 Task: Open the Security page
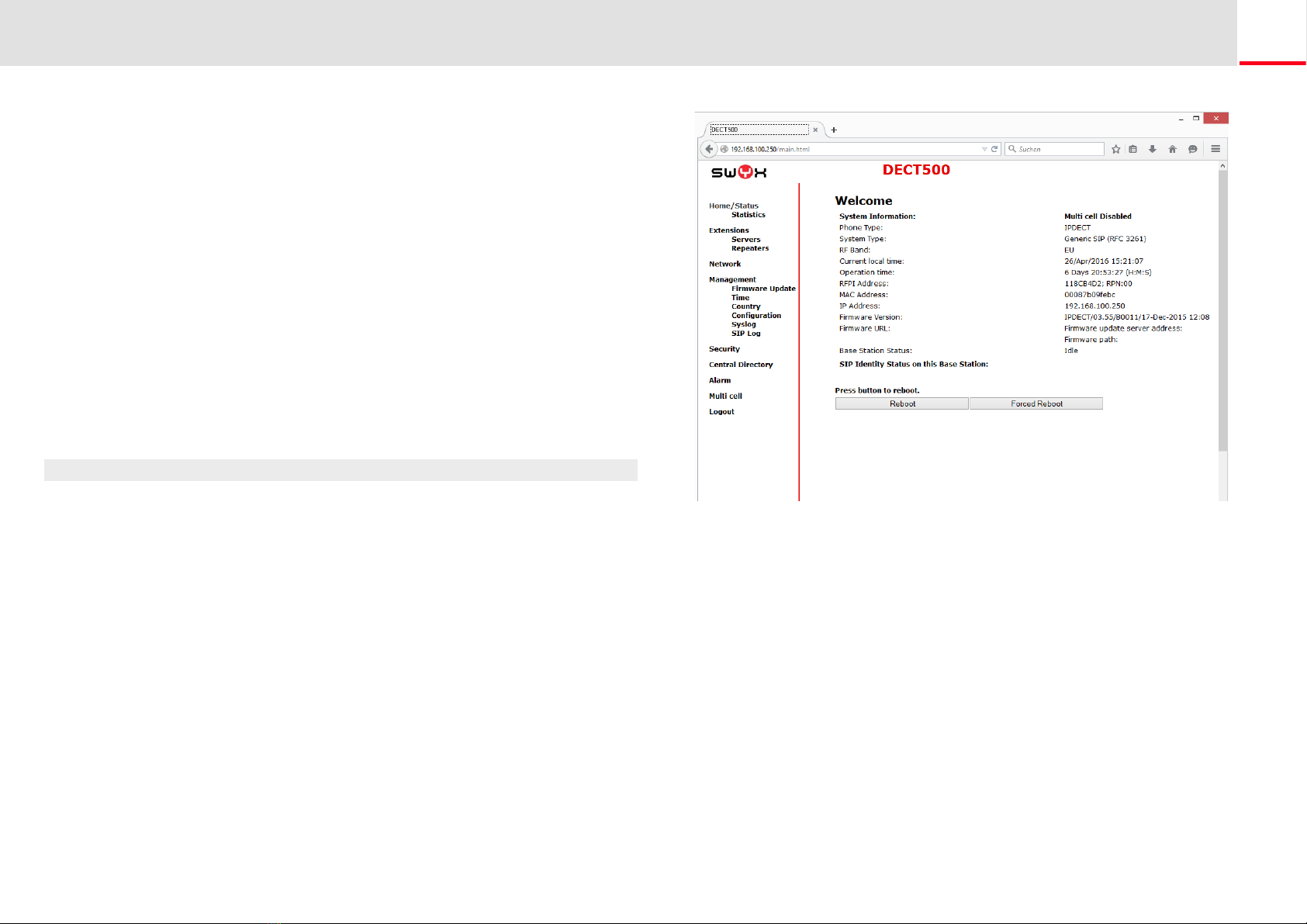pos(724,349)
